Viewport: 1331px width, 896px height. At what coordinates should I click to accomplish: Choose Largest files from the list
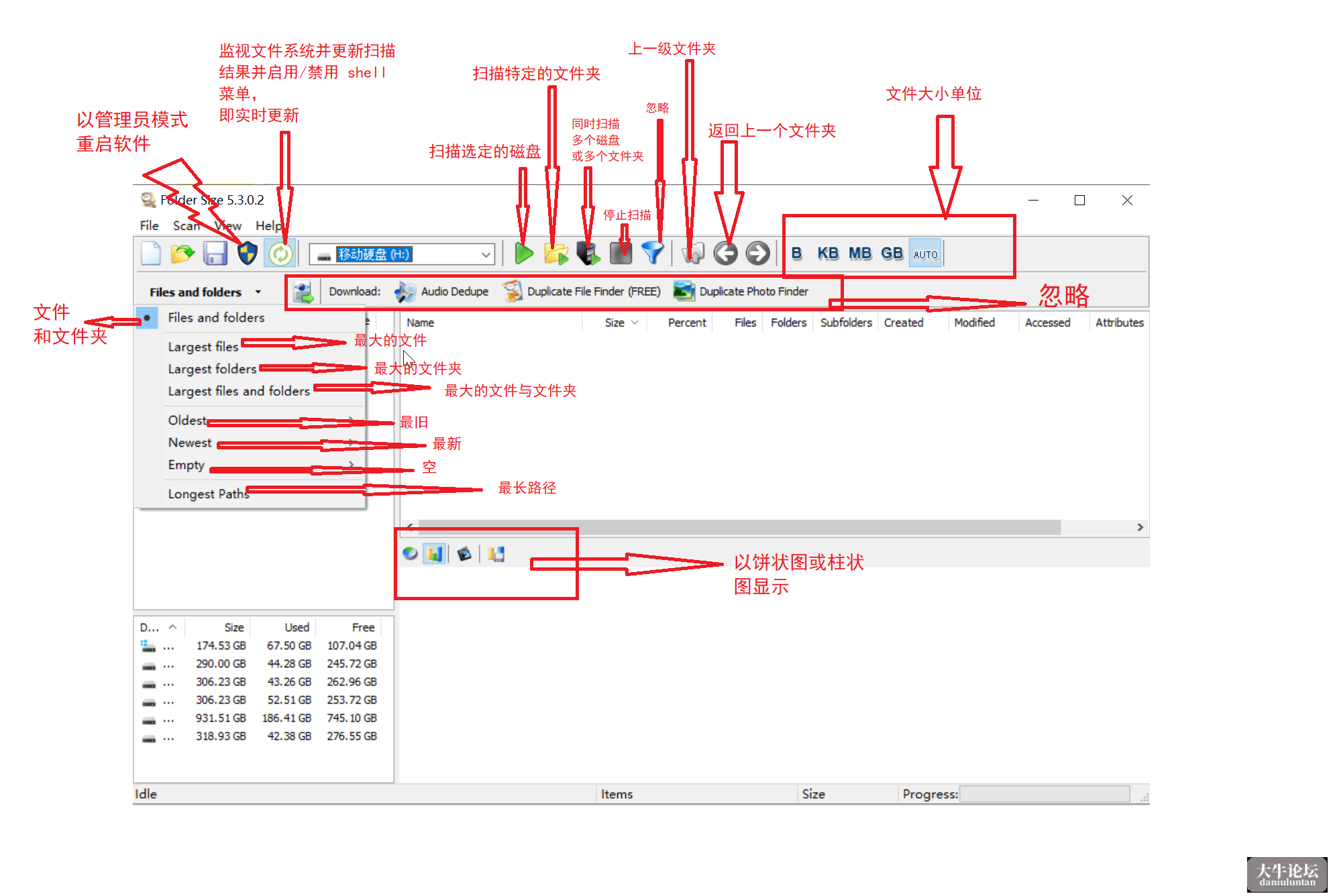(203, 347)
